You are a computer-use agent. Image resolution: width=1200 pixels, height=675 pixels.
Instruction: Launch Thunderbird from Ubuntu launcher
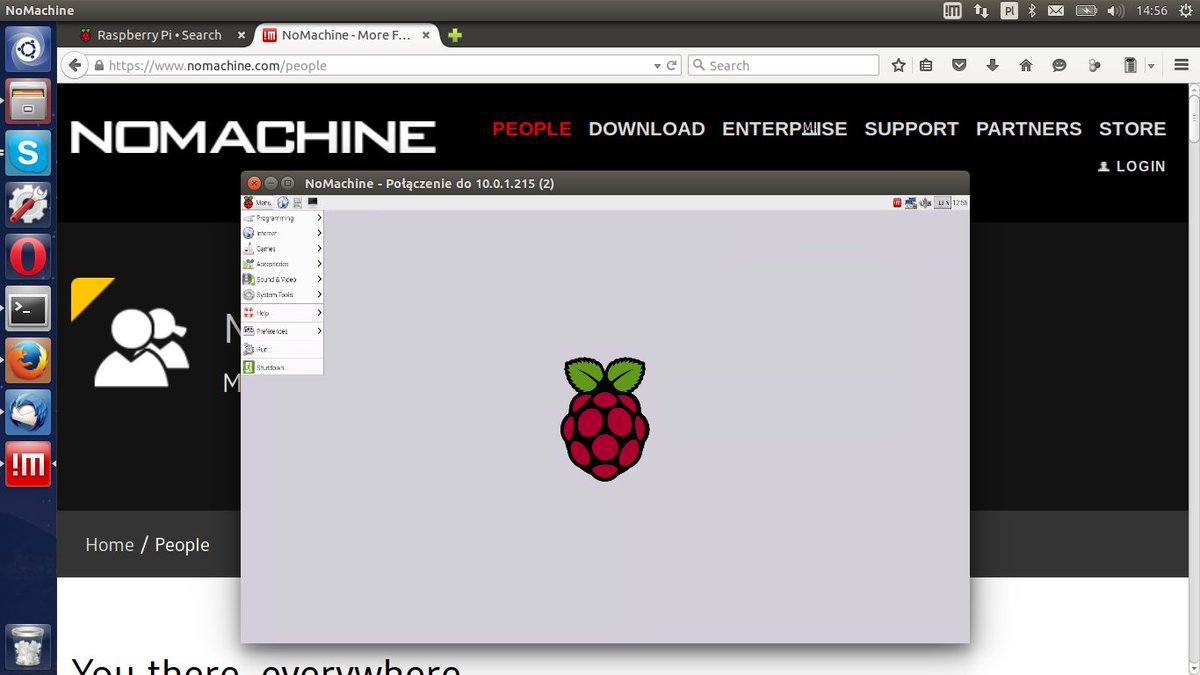28,413
